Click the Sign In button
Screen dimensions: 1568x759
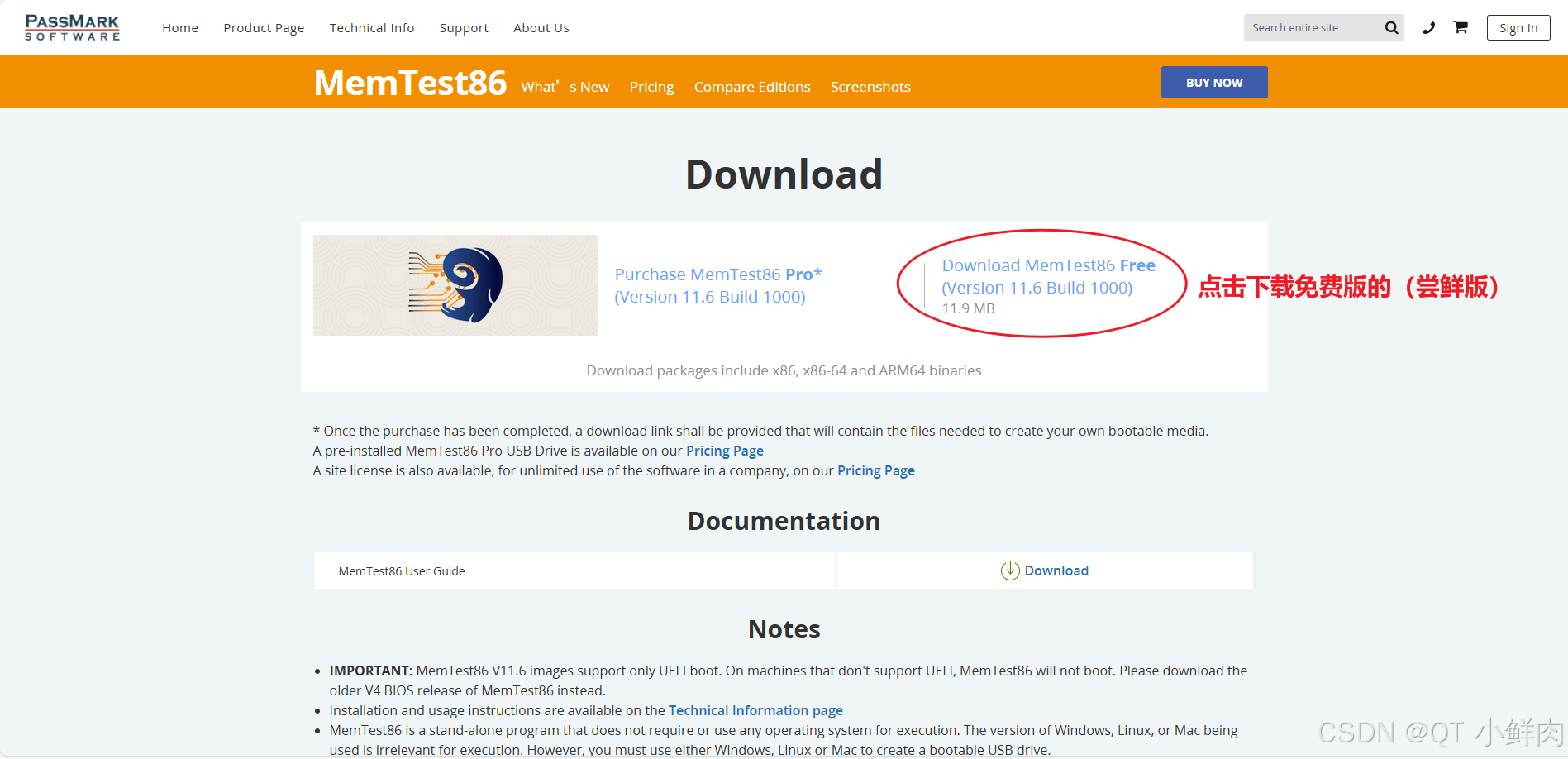tap(1518, 28)
